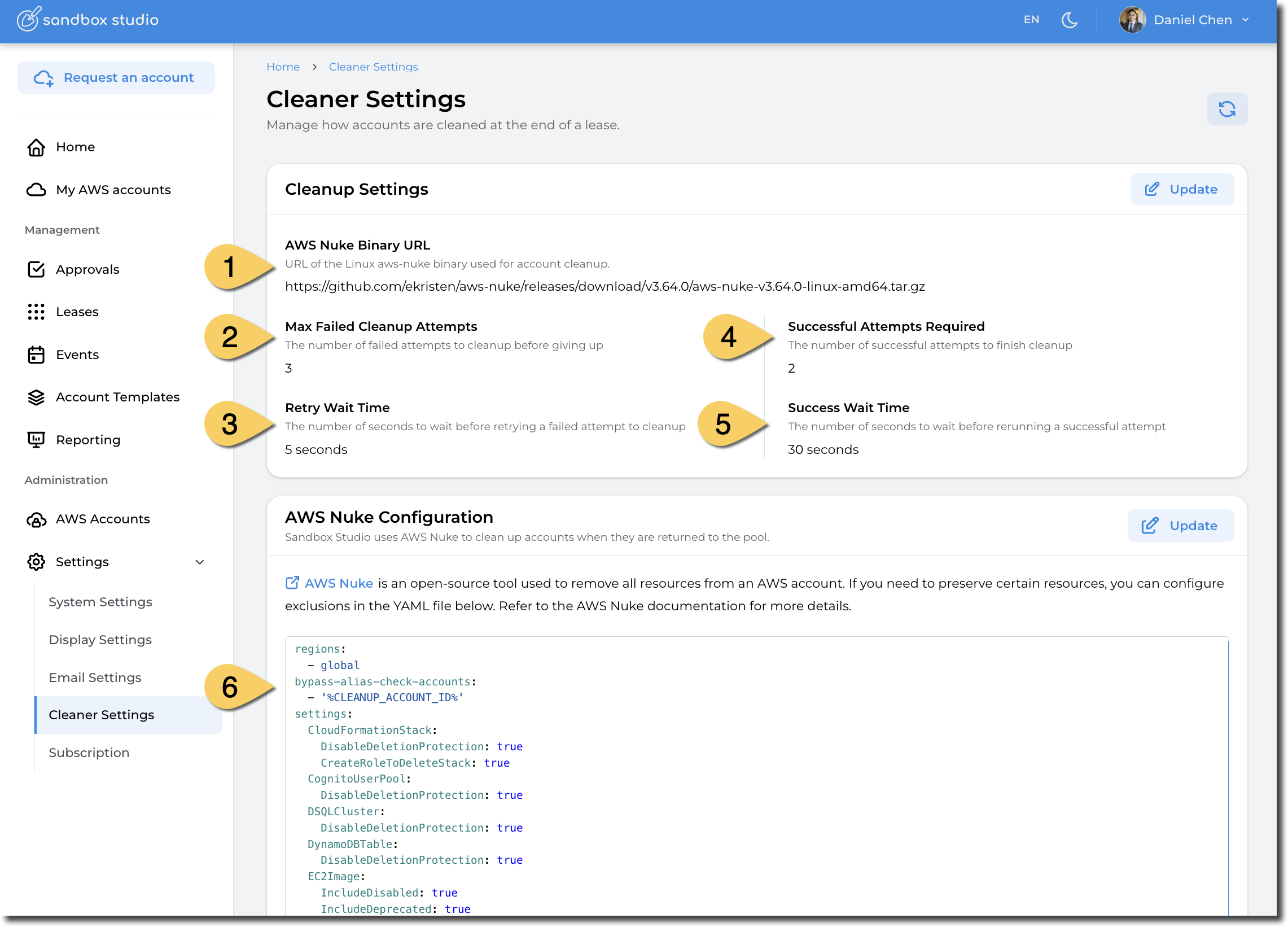The width and height of the screenshot is (1288, 927).
Task: Open Reporting presentation icon
Action: (x=36, y=440)
